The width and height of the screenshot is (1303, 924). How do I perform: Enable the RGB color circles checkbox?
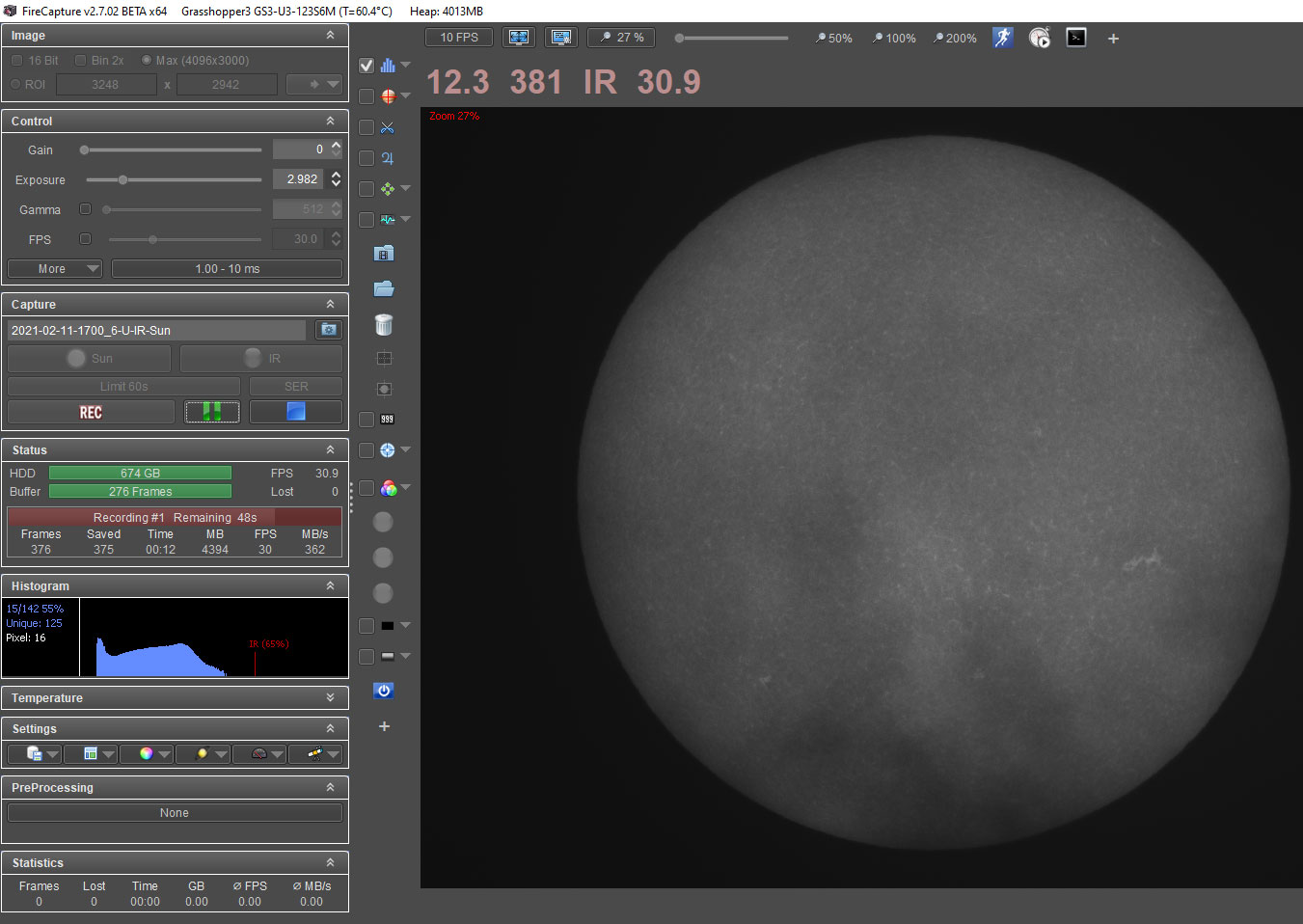pyautogui.click(x=366, y=489)
